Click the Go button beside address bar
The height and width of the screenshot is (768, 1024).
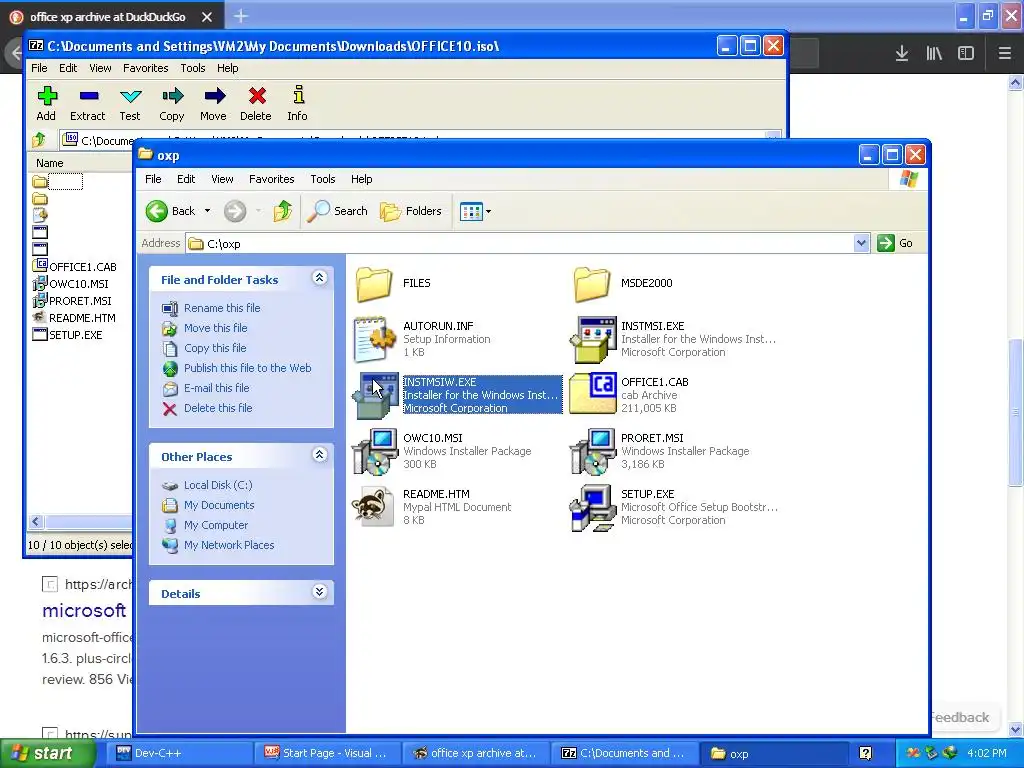(x=897, y=244)
